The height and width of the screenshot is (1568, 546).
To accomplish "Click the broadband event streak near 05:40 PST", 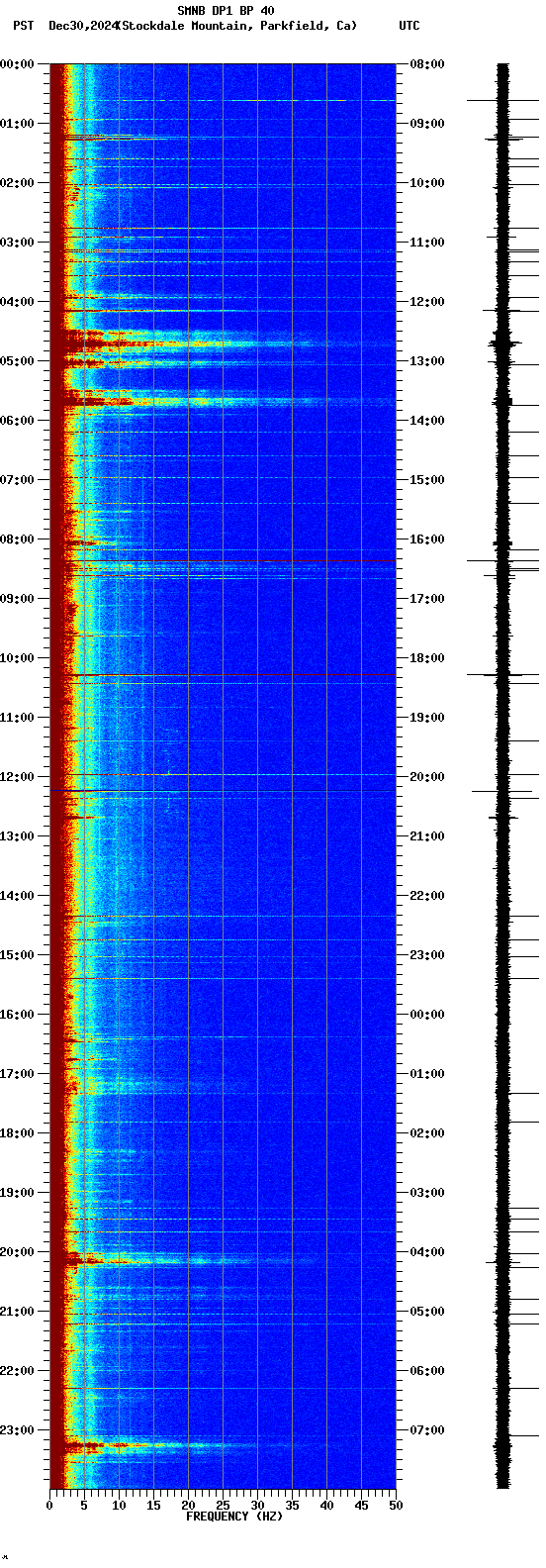I will 223,401.
